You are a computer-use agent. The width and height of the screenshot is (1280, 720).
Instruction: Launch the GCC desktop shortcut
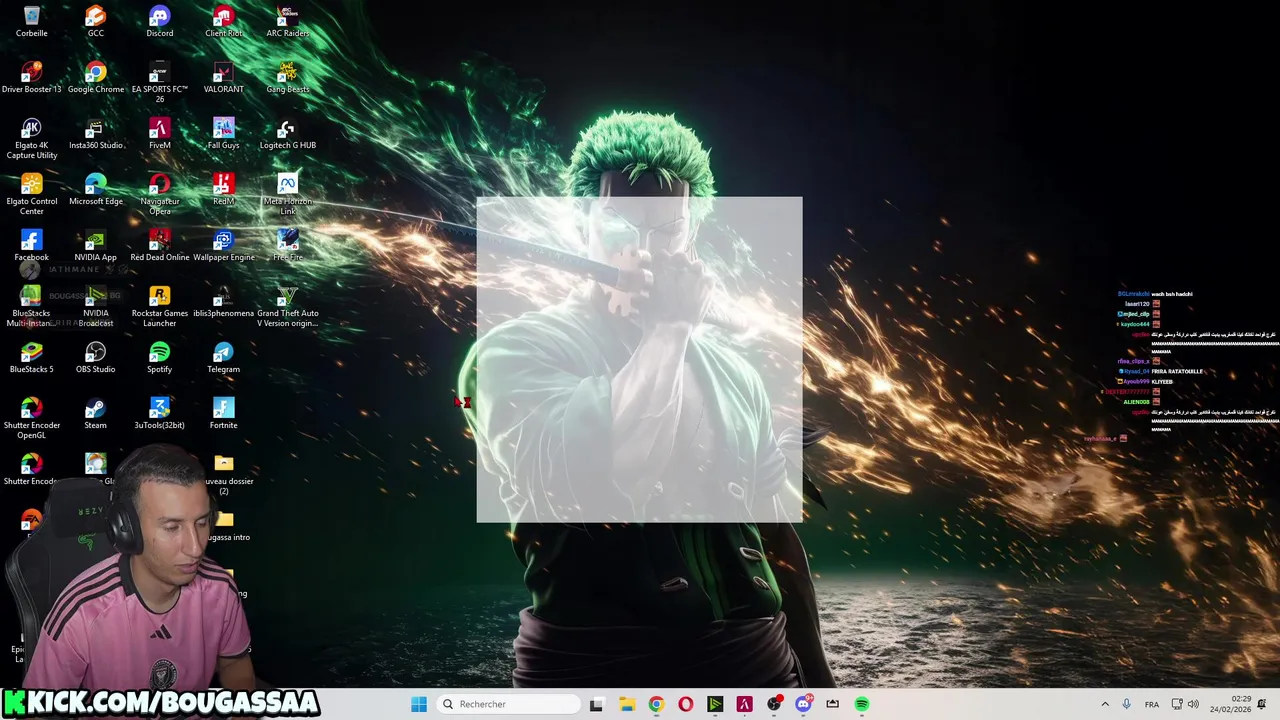point(96,22)
